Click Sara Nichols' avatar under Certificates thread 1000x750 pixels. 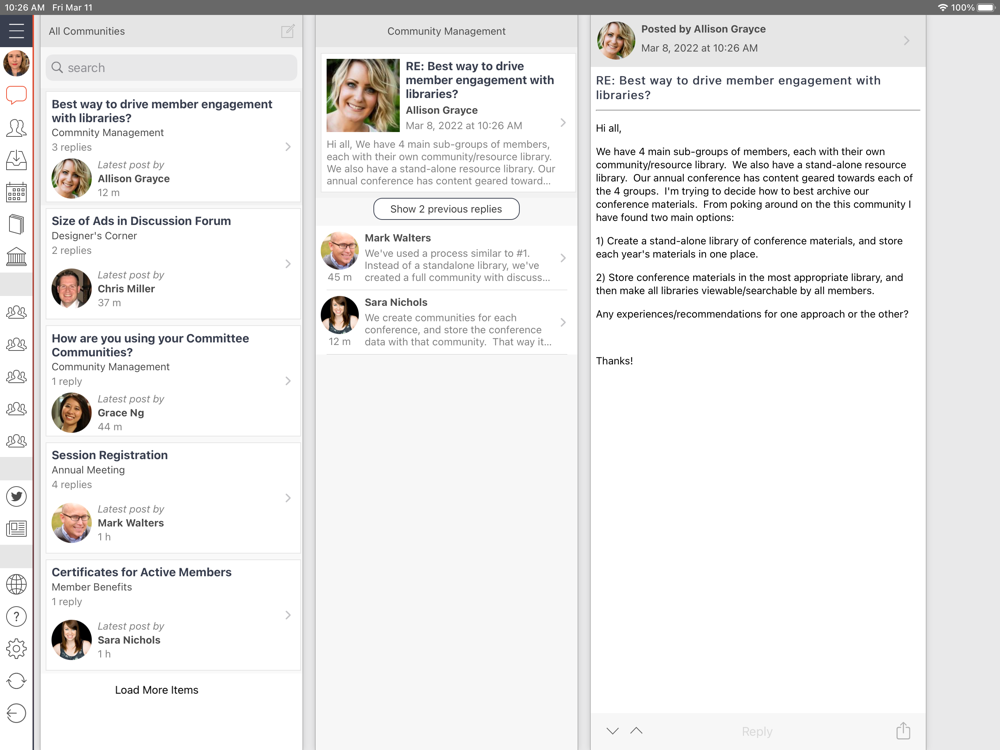(x=71, y=640)
